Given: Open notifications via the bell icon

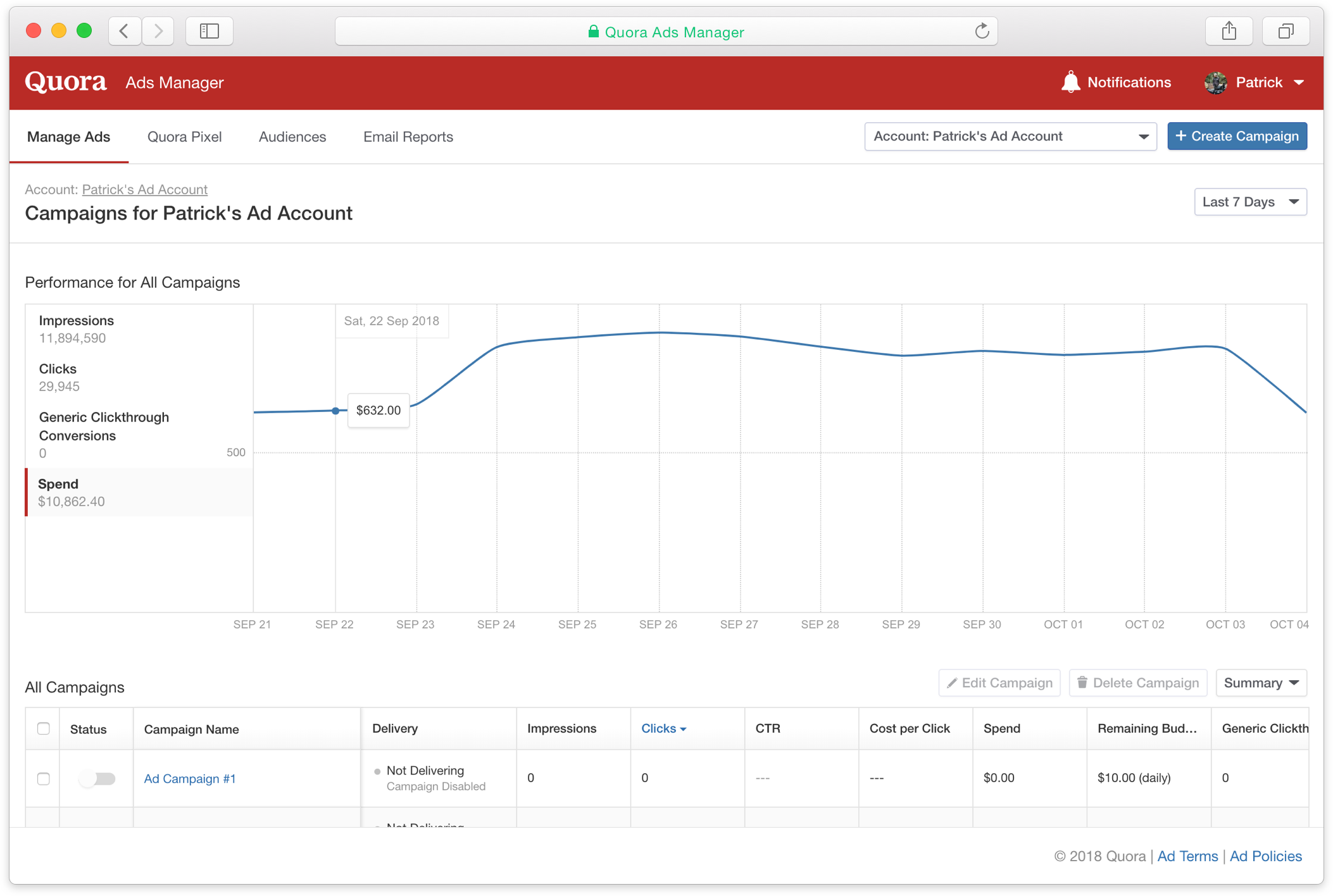Looking at the screenshot, I should [1070, 82].
